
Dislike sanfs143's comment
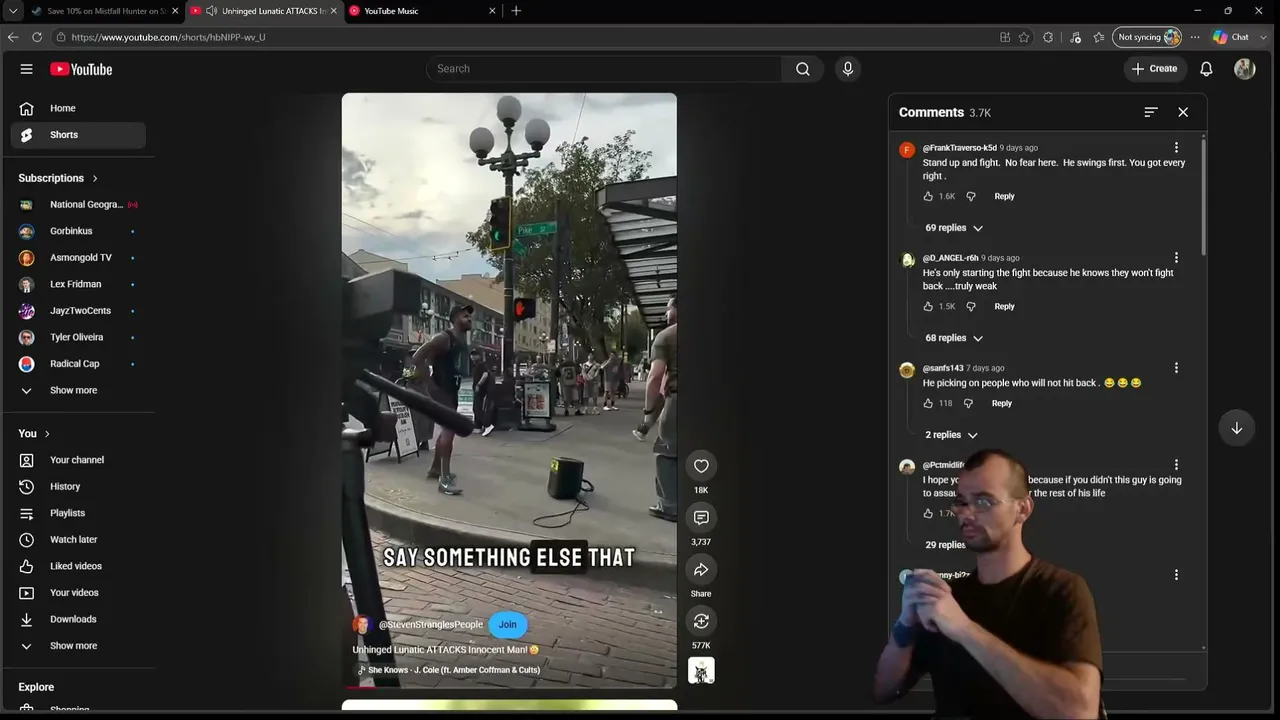pyautogui.click(x=968, y=404)
